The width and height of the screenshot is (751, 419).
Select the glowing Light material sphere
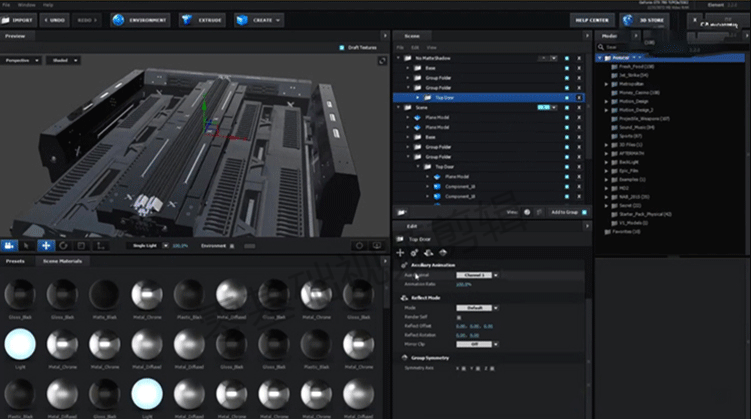click(20, 342)
